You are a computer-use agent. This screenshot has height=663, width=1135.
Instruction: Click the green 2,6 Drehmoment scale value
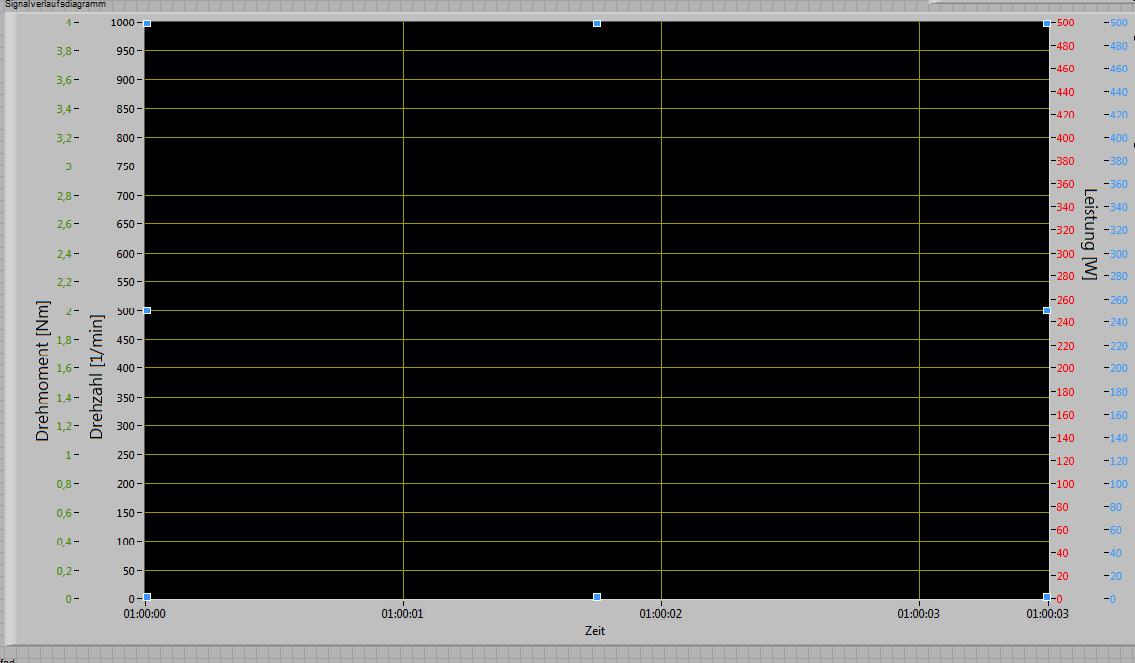coord(64,224)
